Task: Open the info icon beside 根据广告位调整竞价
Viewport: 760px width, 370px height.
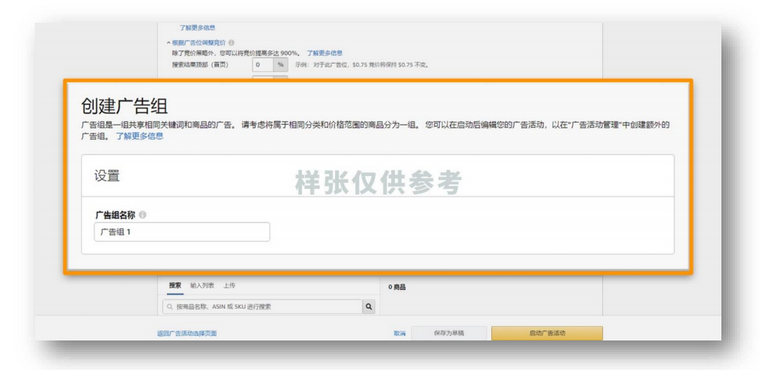Action: [231, 43]
